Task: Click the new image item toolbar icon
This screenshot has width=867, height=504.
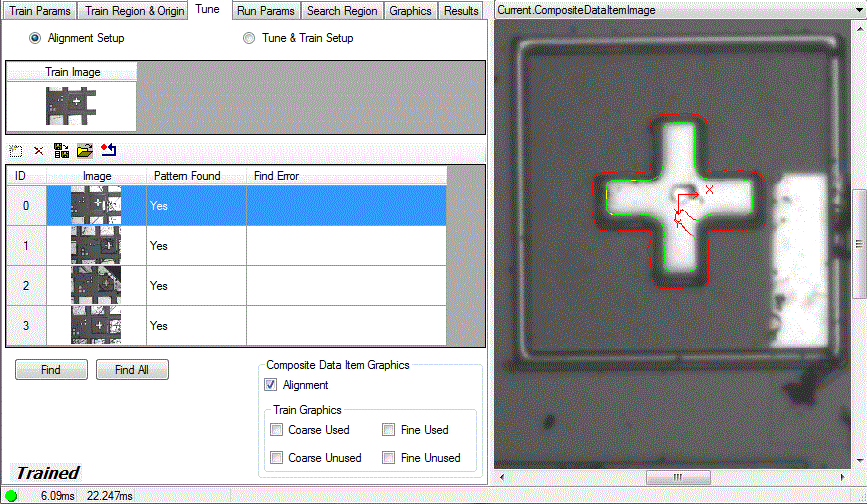Action: (x=15, y=151)
